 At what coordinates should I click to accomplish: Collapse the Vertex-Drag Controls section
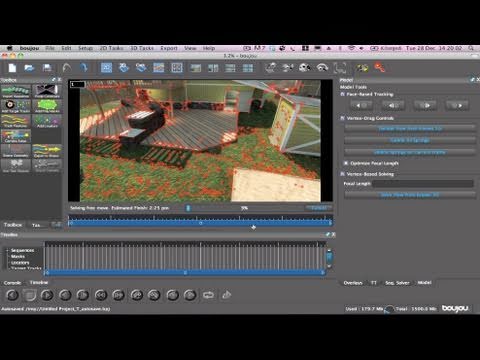(342, 118)
